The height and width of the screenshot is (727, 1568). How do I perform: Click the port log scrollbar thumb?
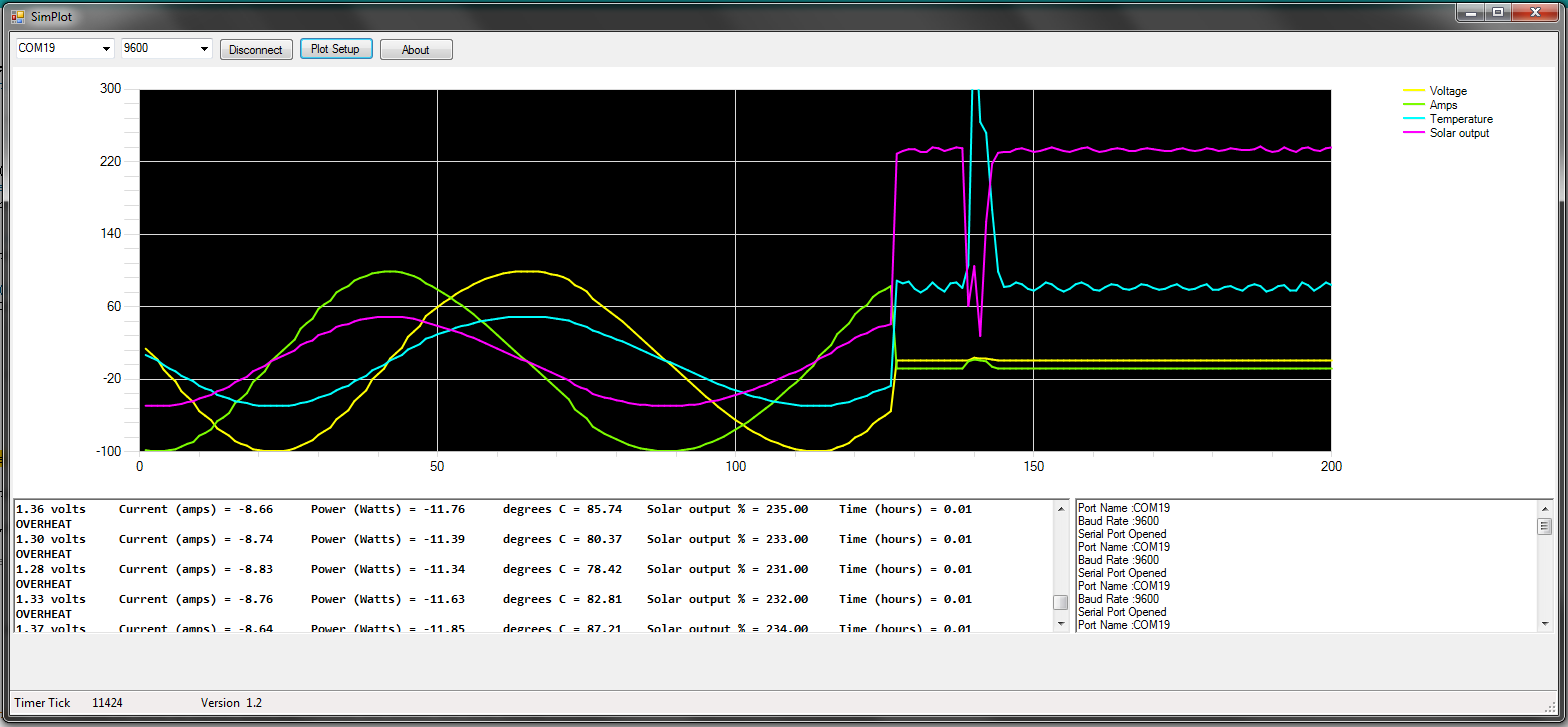point(1545,526)
